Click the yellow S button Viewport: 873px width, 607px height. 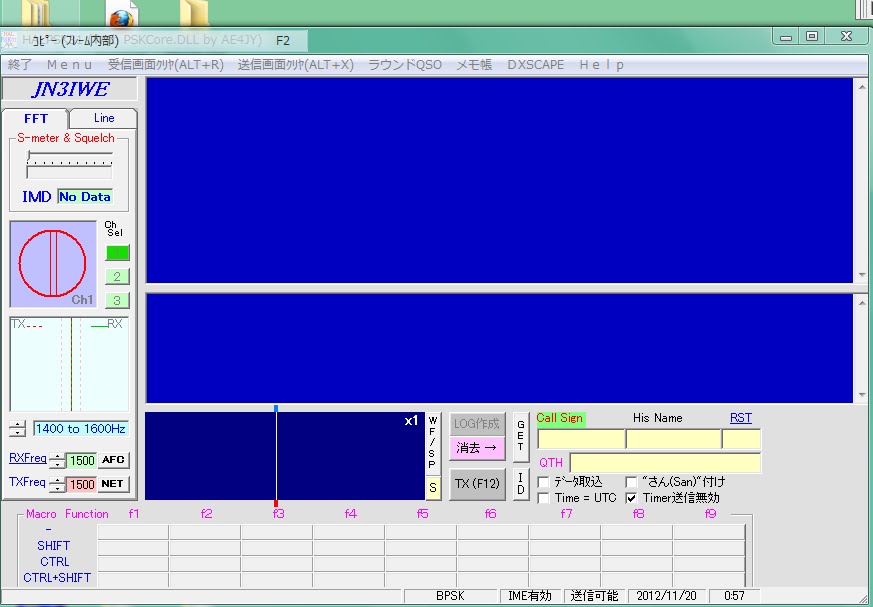tap(433, 488)
